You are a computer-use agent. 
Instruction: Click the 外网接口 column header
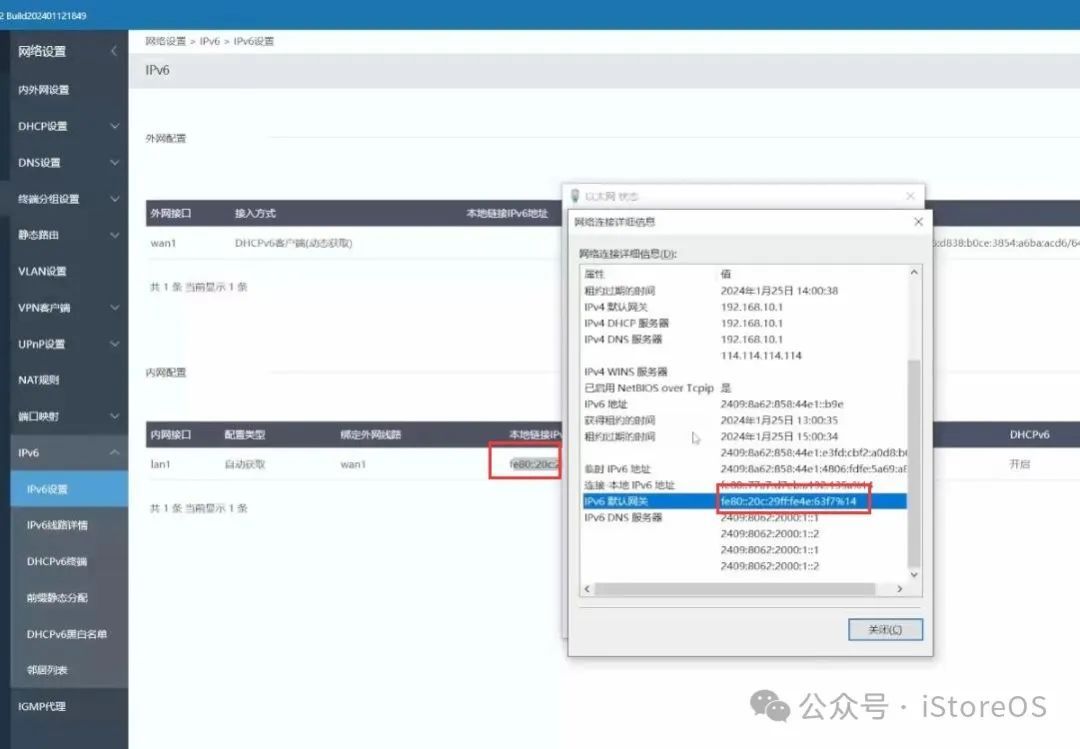coord(171,214)
